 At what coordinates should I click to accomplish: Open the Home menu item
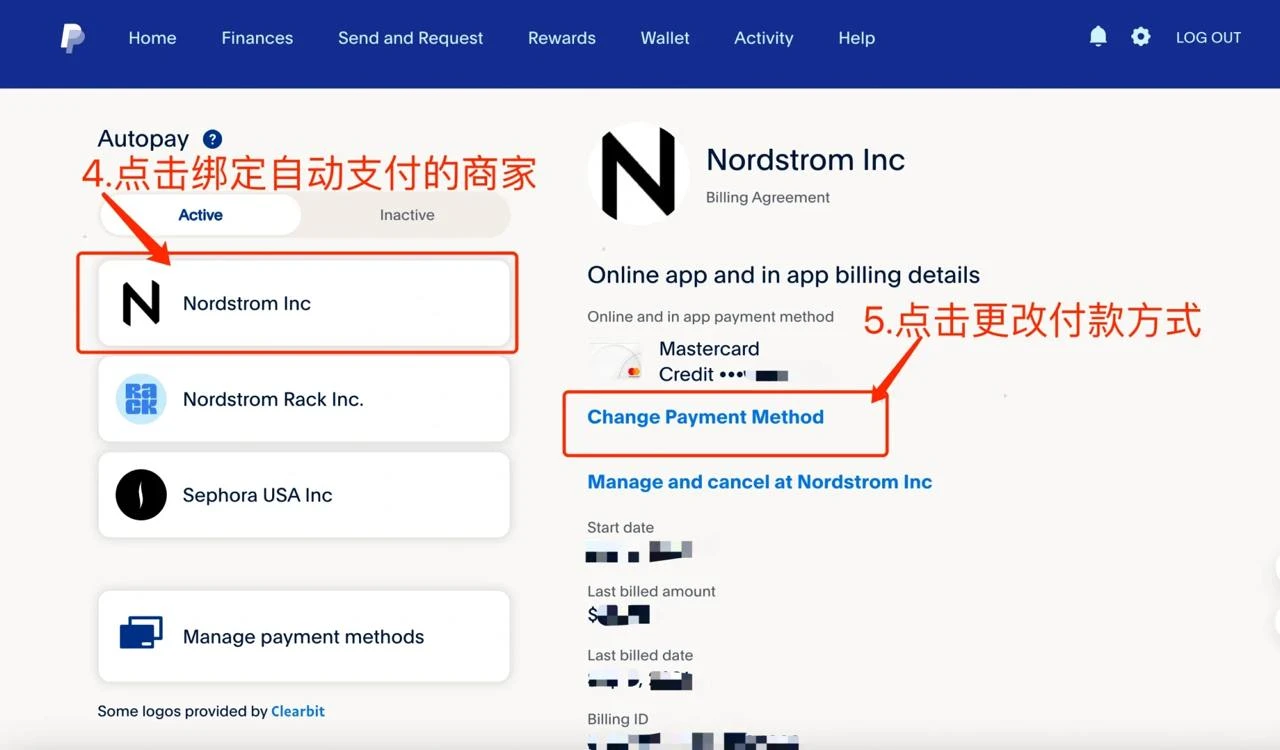point(152,38)
